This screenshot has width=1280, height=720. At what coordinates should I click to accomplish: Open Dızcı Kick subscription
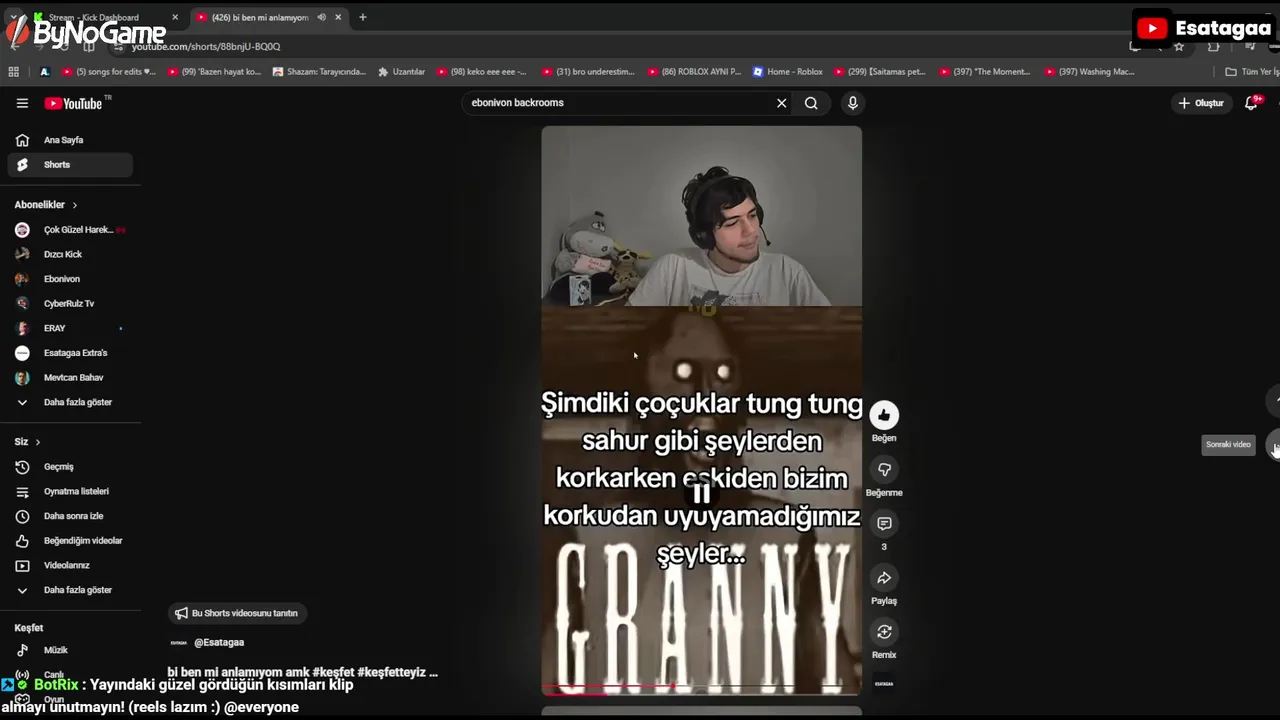click(70, 254)
